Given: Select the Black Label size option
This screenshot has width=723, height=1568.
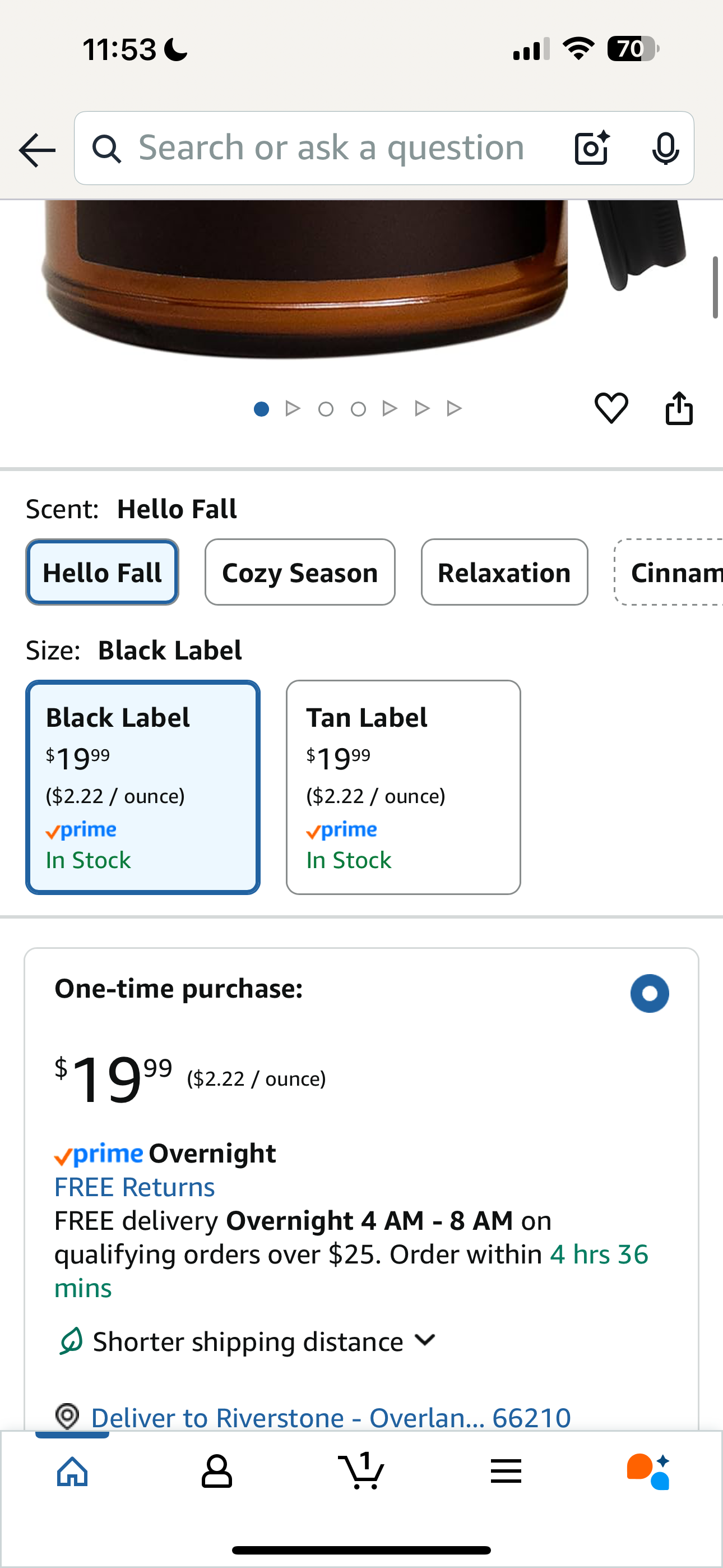Looking at the screenshot, I should click(143, 786).
